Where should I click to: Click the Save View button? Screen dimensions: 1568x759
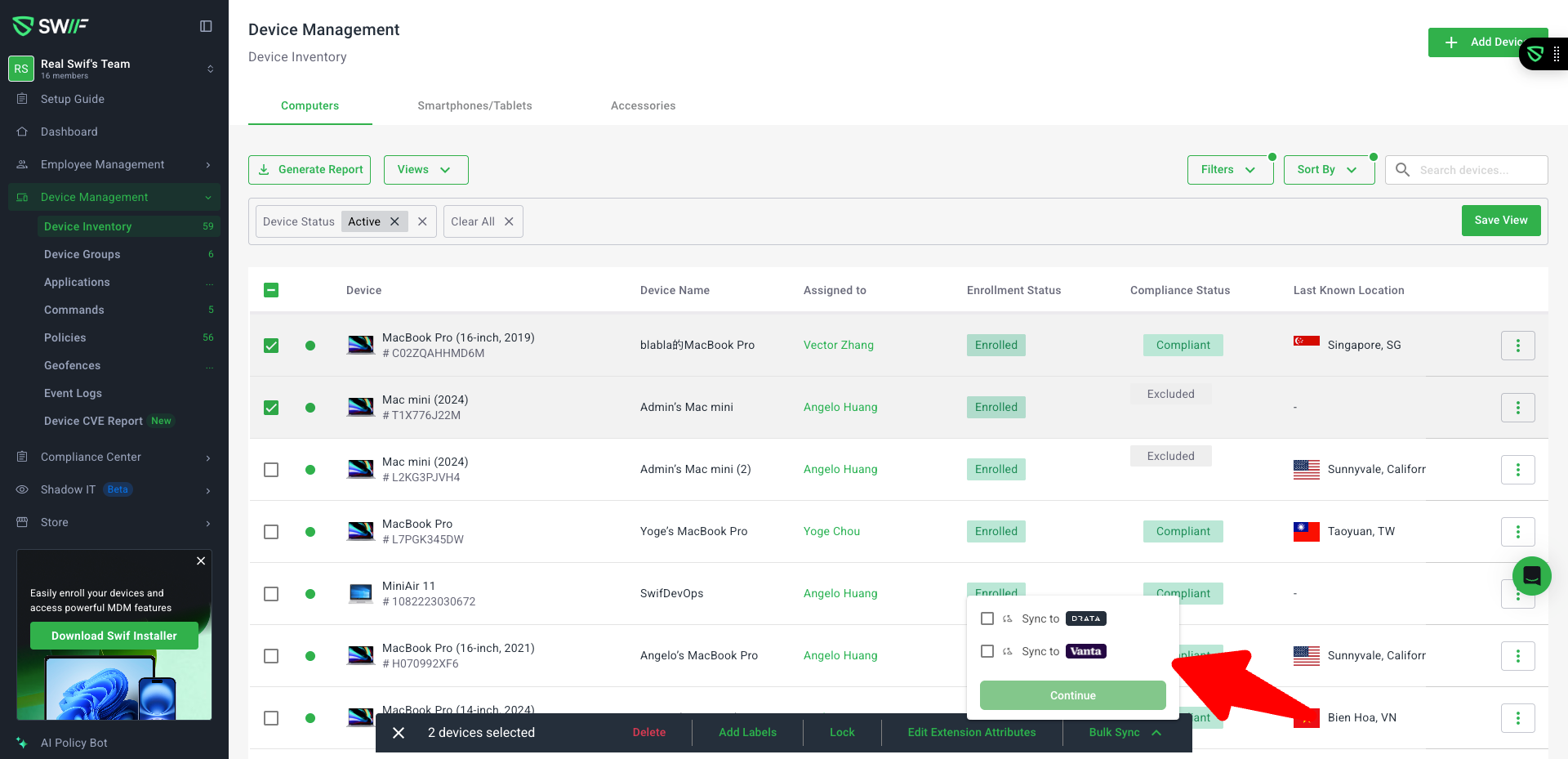1500,221
